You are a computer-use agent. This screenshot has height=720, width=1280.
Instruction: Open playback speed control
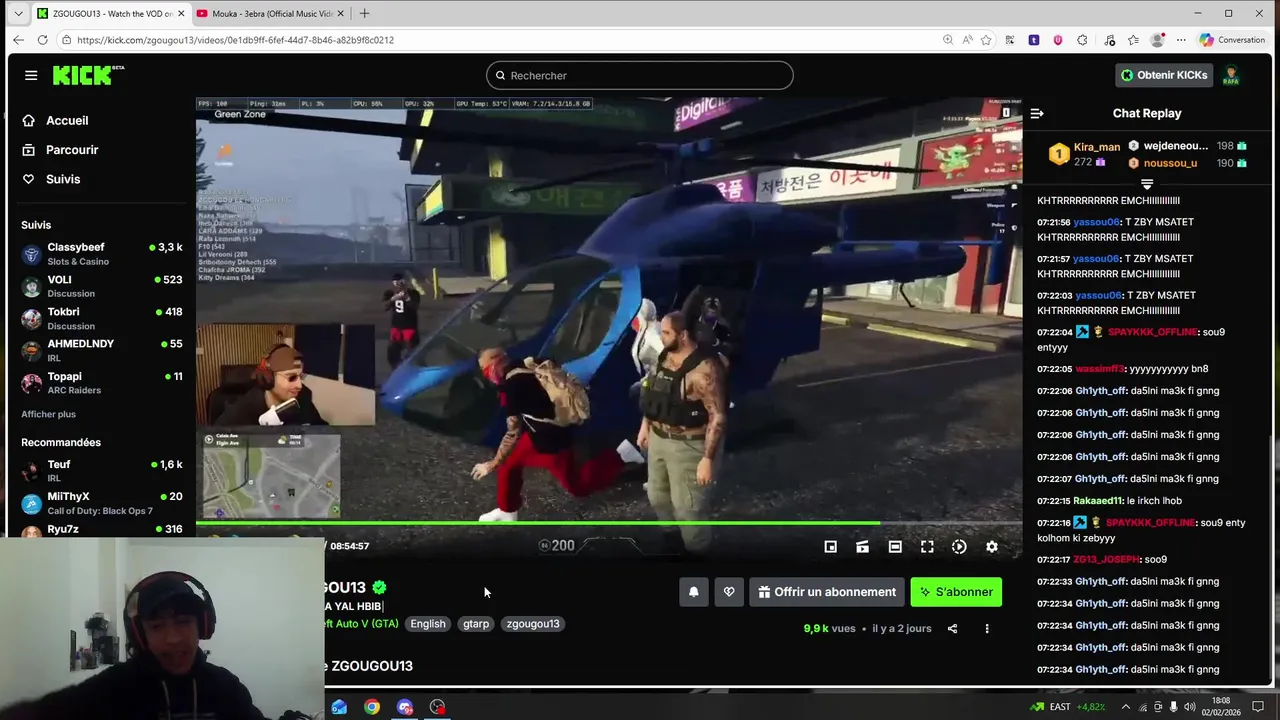tap(959, 546)
